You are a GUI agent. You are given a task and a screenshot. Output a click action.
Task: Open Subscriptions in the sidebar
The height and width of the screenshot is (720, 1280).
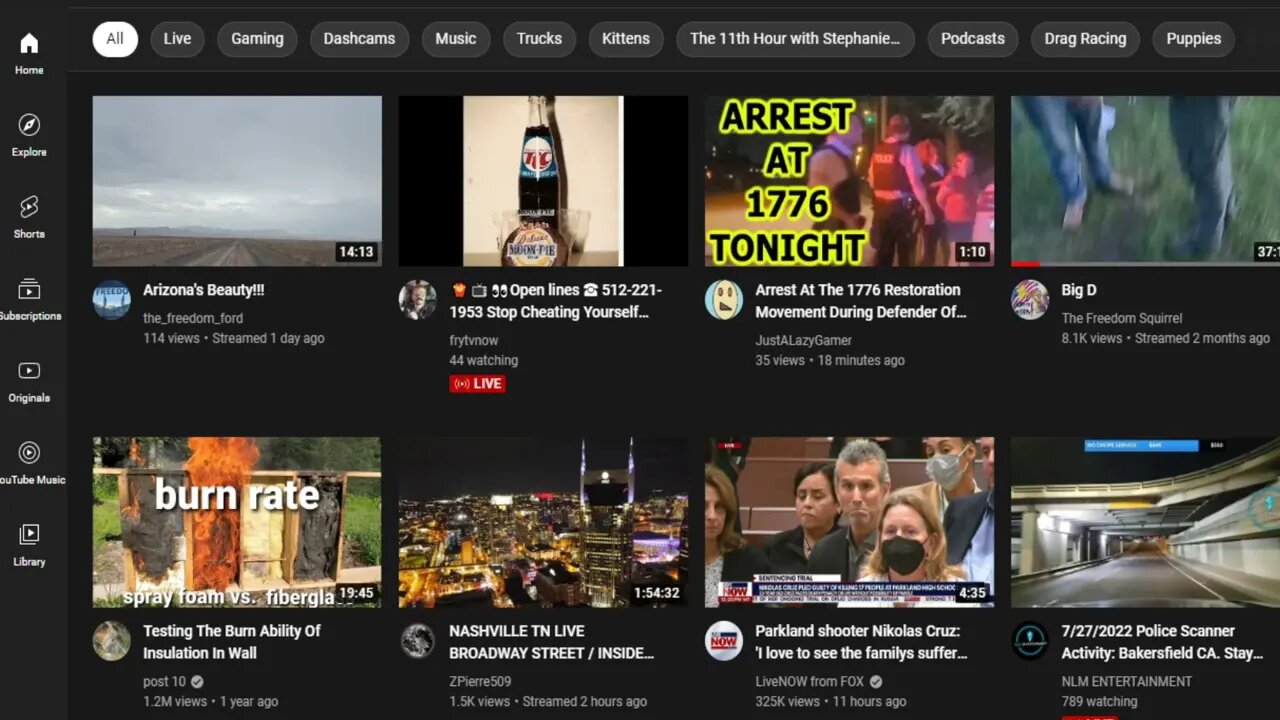pyautogui.click(x=29, y=299)
